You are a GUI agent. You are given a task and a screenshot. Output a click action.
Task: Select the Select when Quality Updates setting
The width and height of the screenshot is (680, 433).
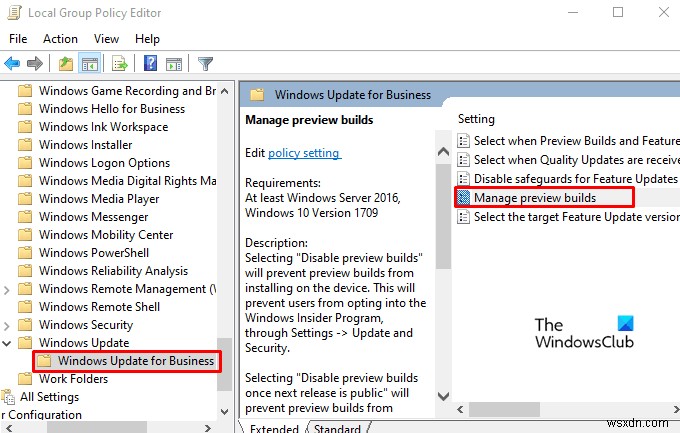(x=576, y=160)
